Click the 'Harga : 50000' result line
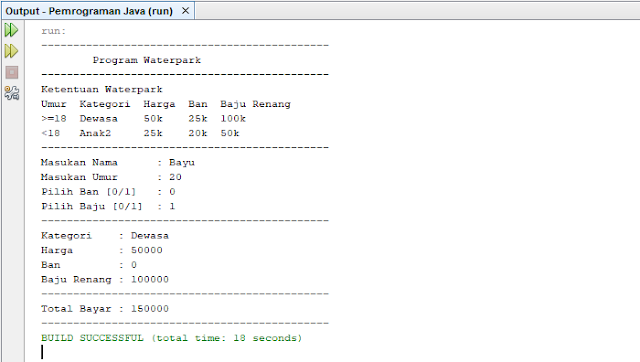Image resolution: width=640 pixels, height=362 pixels. point(102,250)
